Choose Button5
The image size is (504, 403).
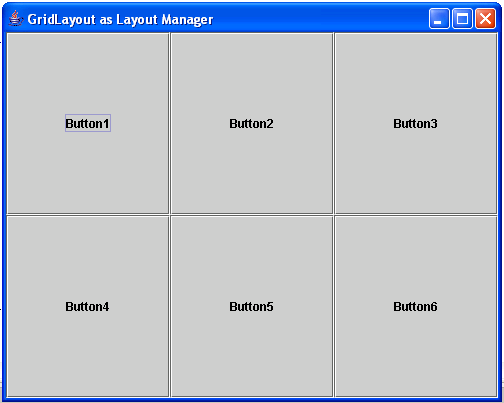[x=252, y=306]
